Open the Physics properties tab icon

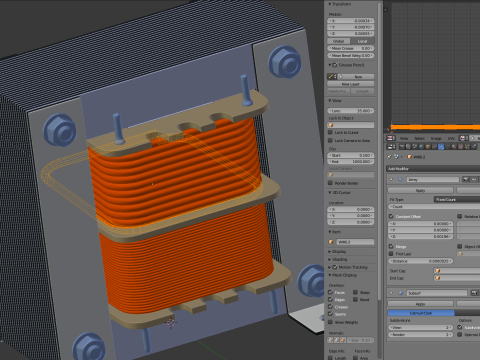(474, 146)
